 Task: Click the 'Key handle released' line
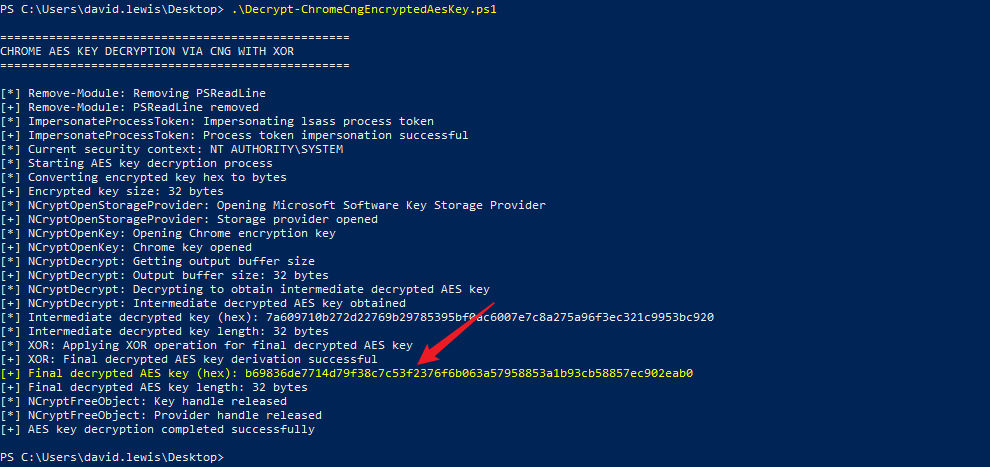pos(143,401)
